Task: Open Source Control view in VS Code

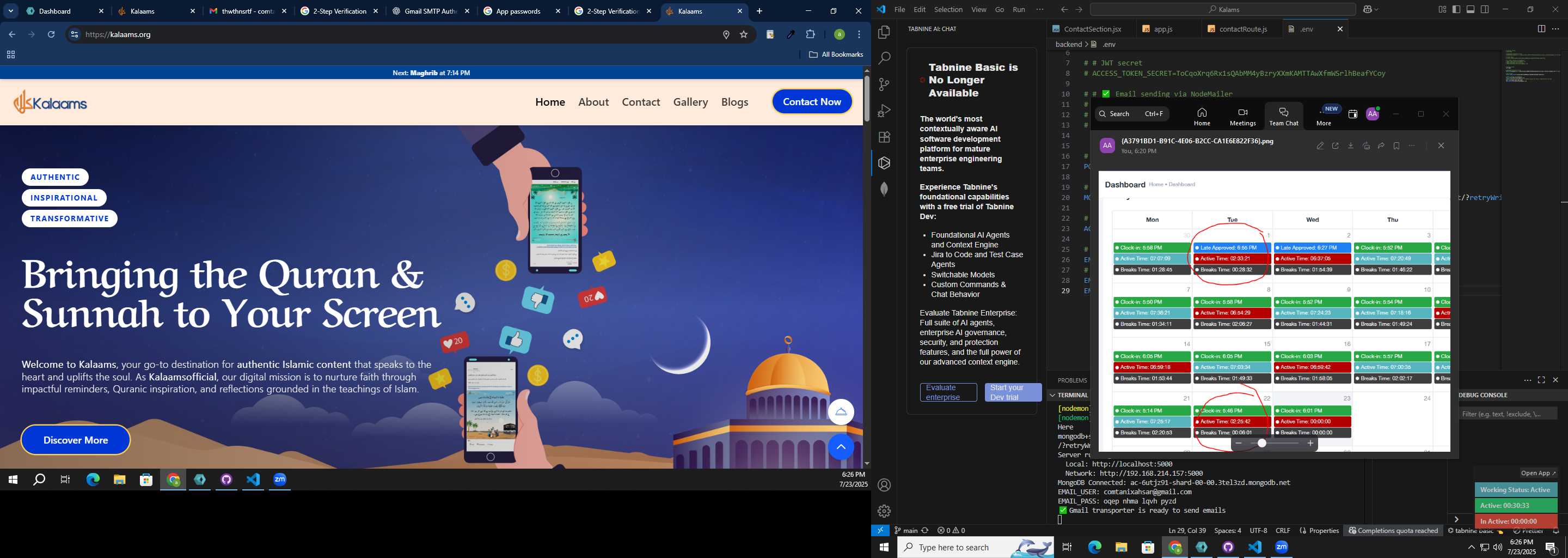Action: pos(884,84)
